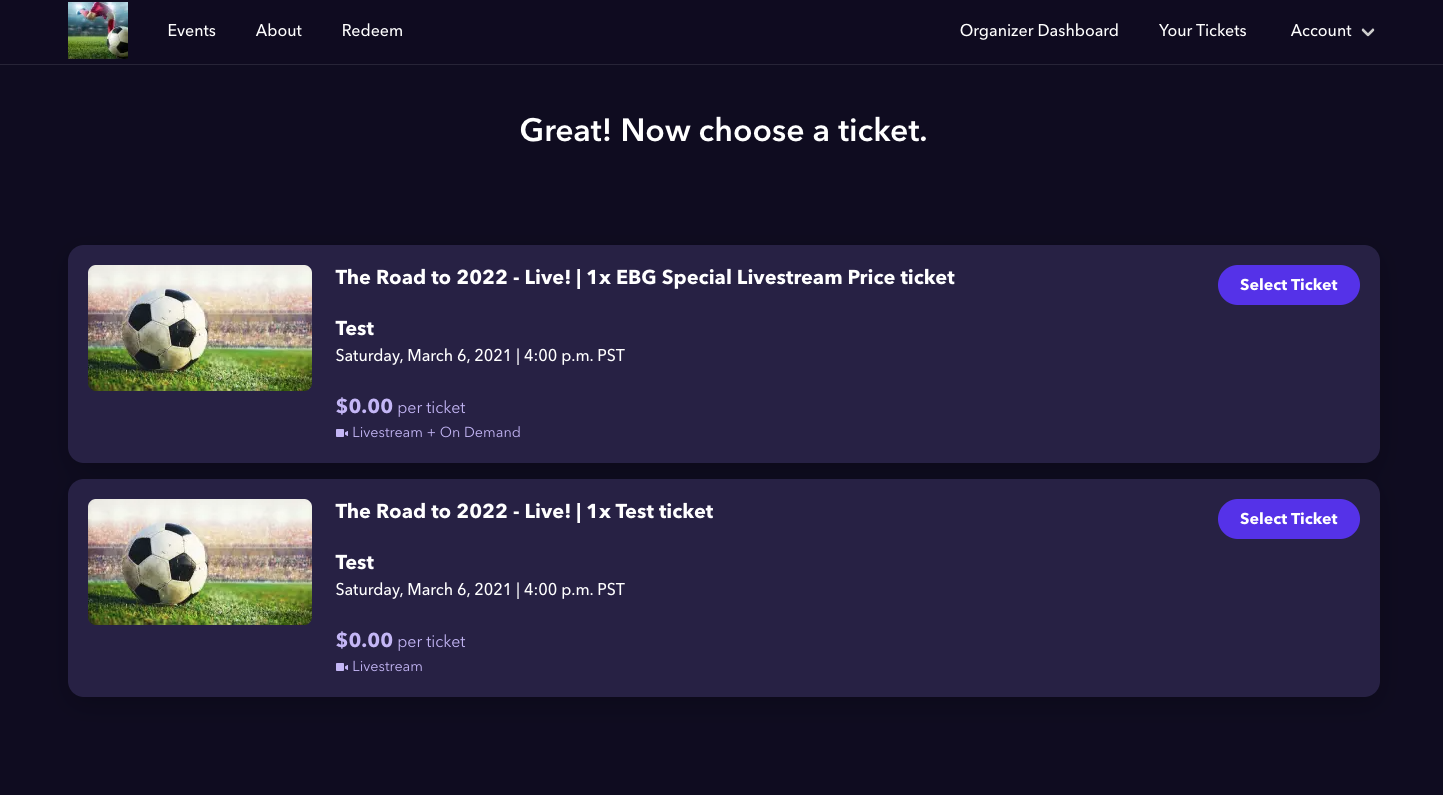This screenshot has height=795, width=1443.
Task: Click the soccer ball thumbnail of the EBG ticket
Action: tap(200, 328)
